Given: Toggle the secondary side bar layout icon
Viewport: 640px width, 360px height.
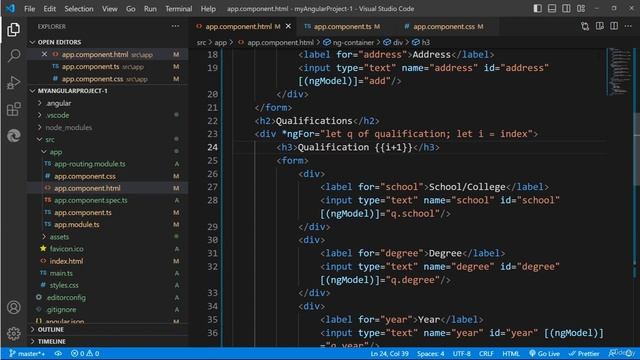Looking at the screenshot, I should [x=566, y=9].
